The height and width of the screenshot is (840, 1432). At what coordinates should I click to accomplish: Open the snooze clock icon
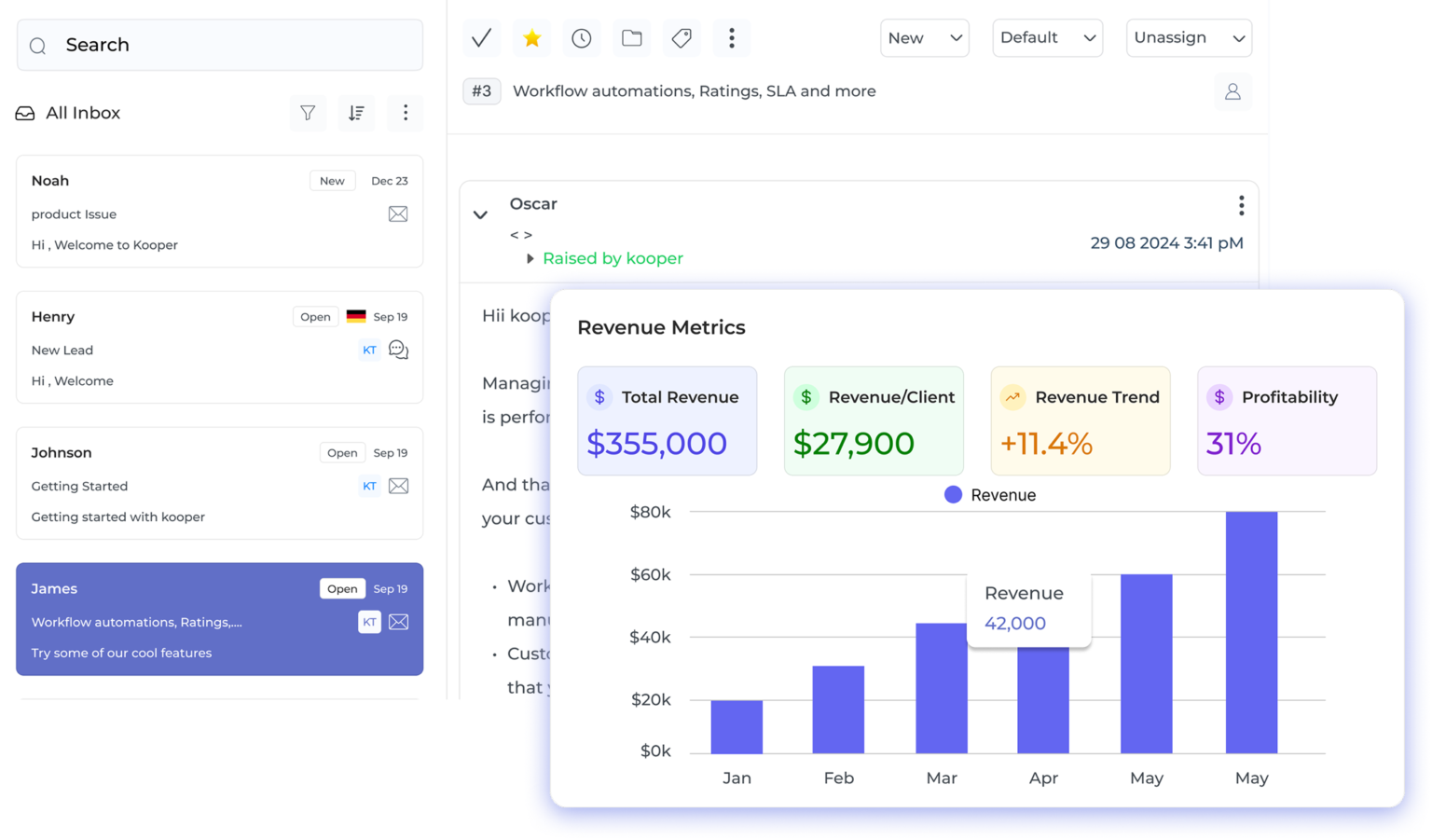click(x=581, y=38)
